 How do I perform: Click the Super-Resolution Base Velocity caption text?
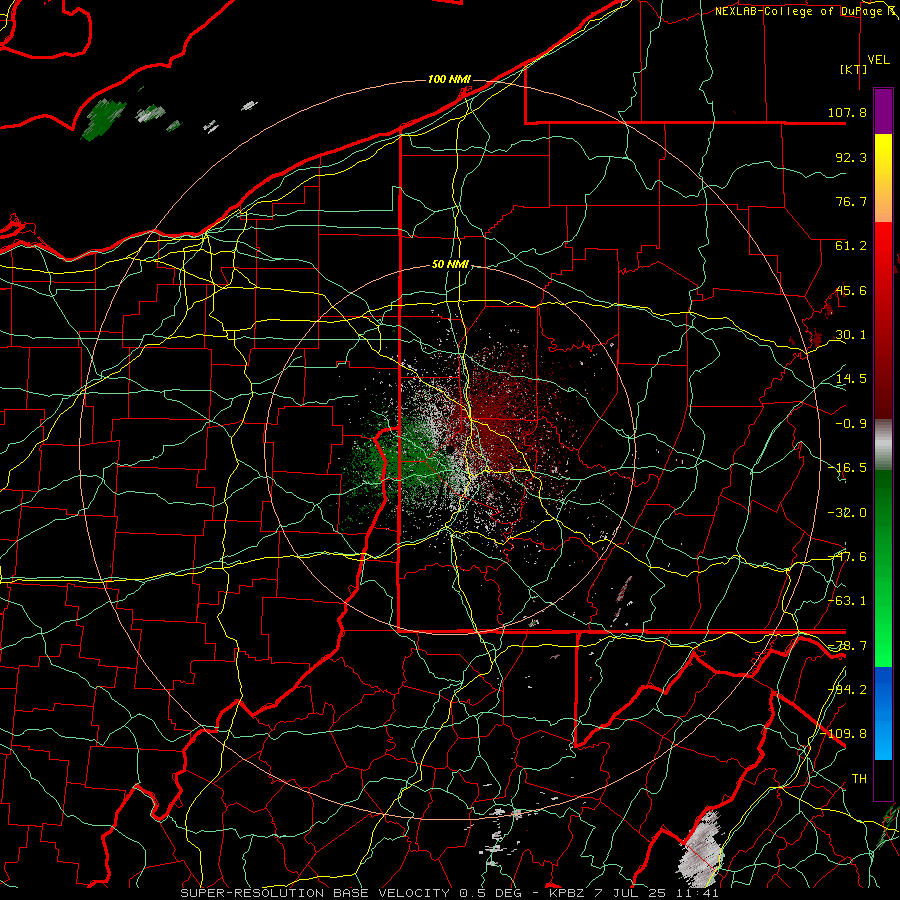pyautogui.click(x=449, y=893)
